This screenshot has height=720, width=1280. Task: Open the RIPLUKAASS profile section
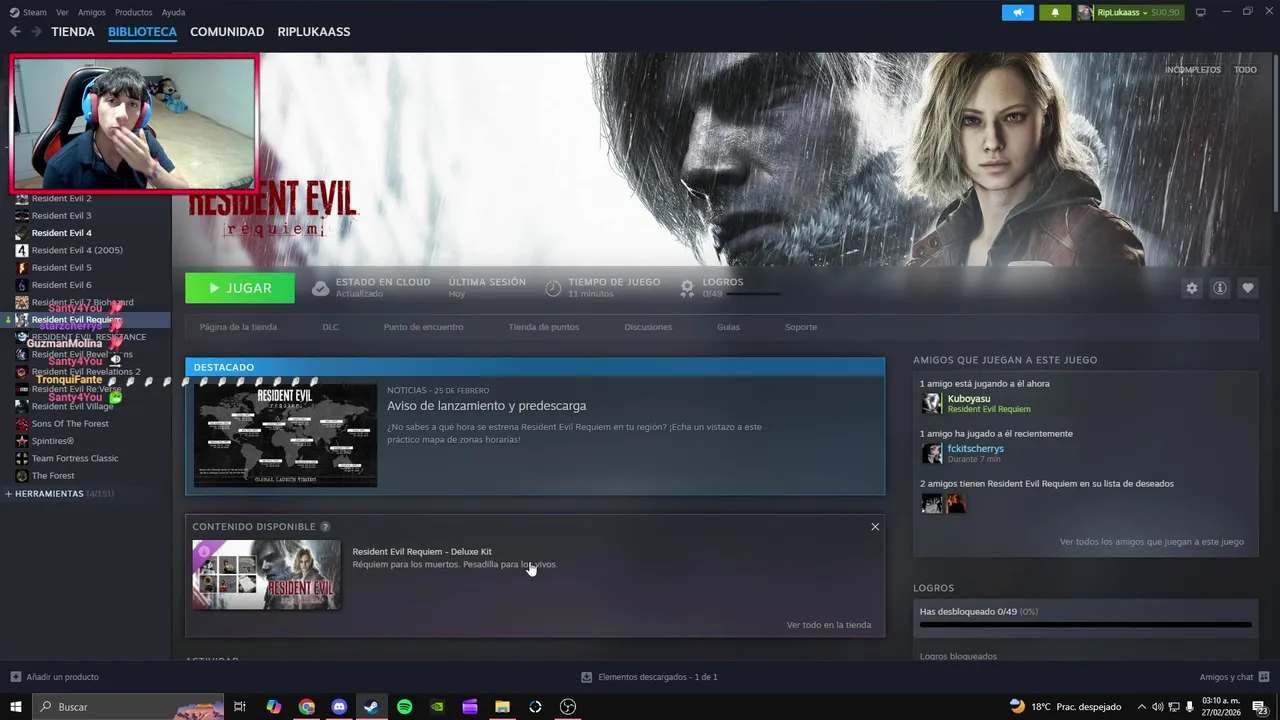(314, 32)
